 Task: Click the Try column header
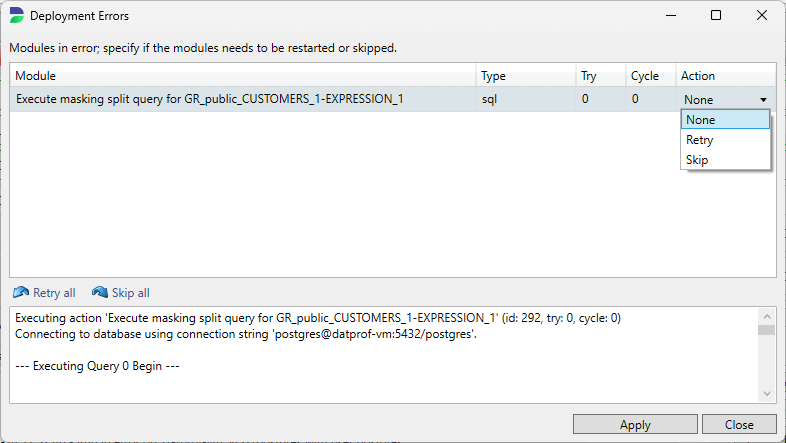[x=600, y=76]
